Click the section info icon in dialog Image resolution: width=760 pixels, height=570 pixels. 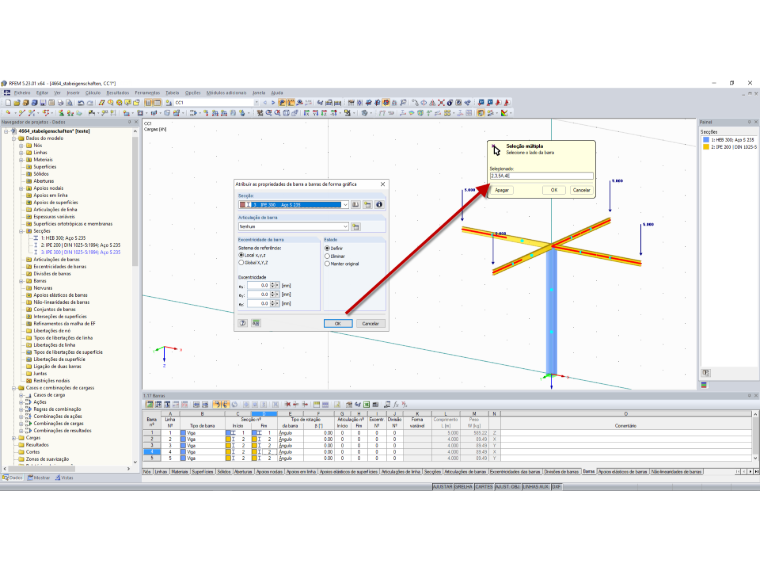coord(379,205)
